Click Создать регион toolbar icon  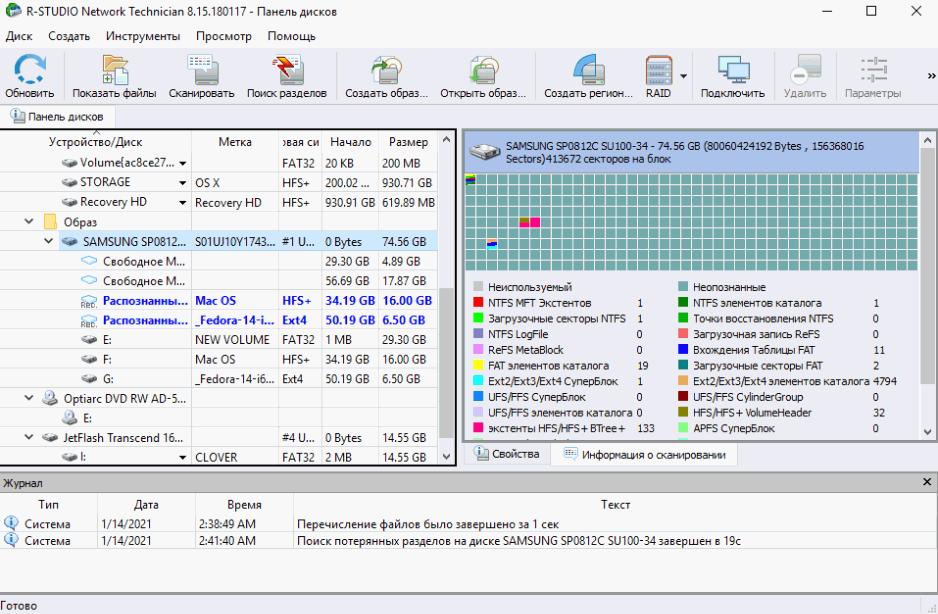pos(588,76)
